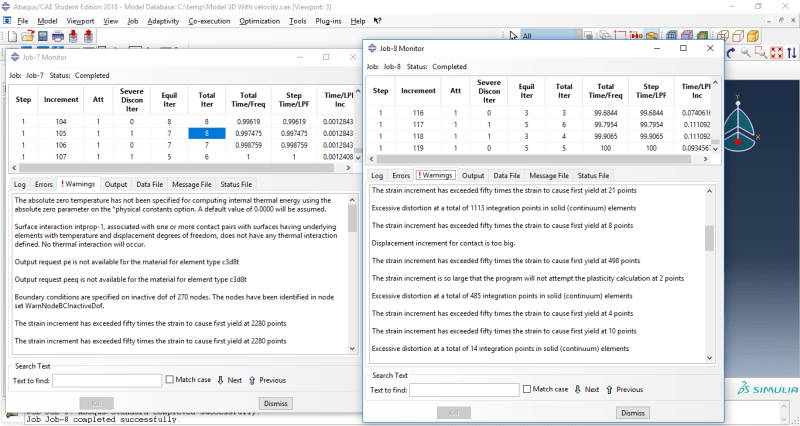Screen dimensions: 800x426
Task: Click the toolbox selection options icon
Action: pos(651,36)
